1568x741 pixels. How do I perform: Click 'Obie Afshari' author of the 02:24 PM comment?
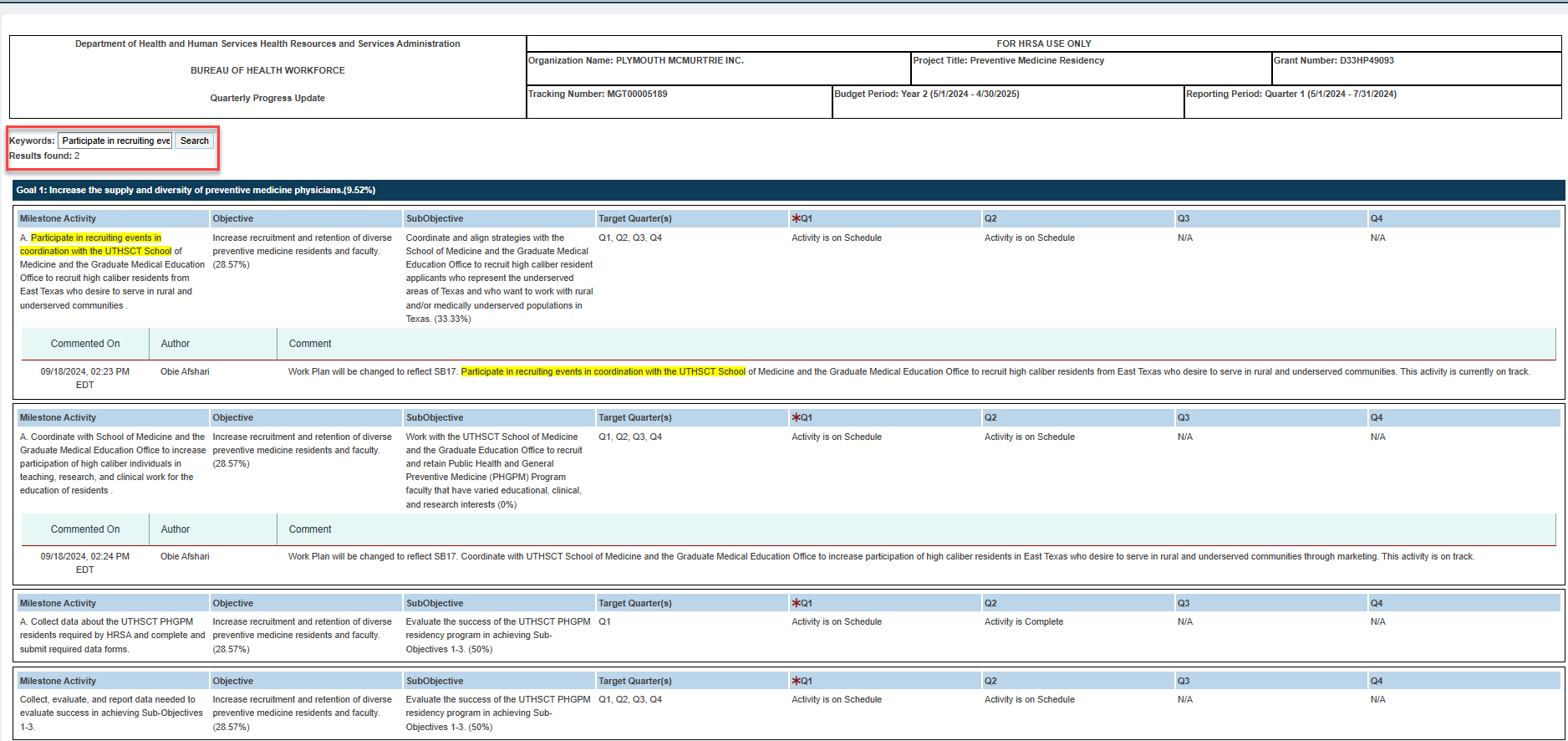[x=185, y=556]
